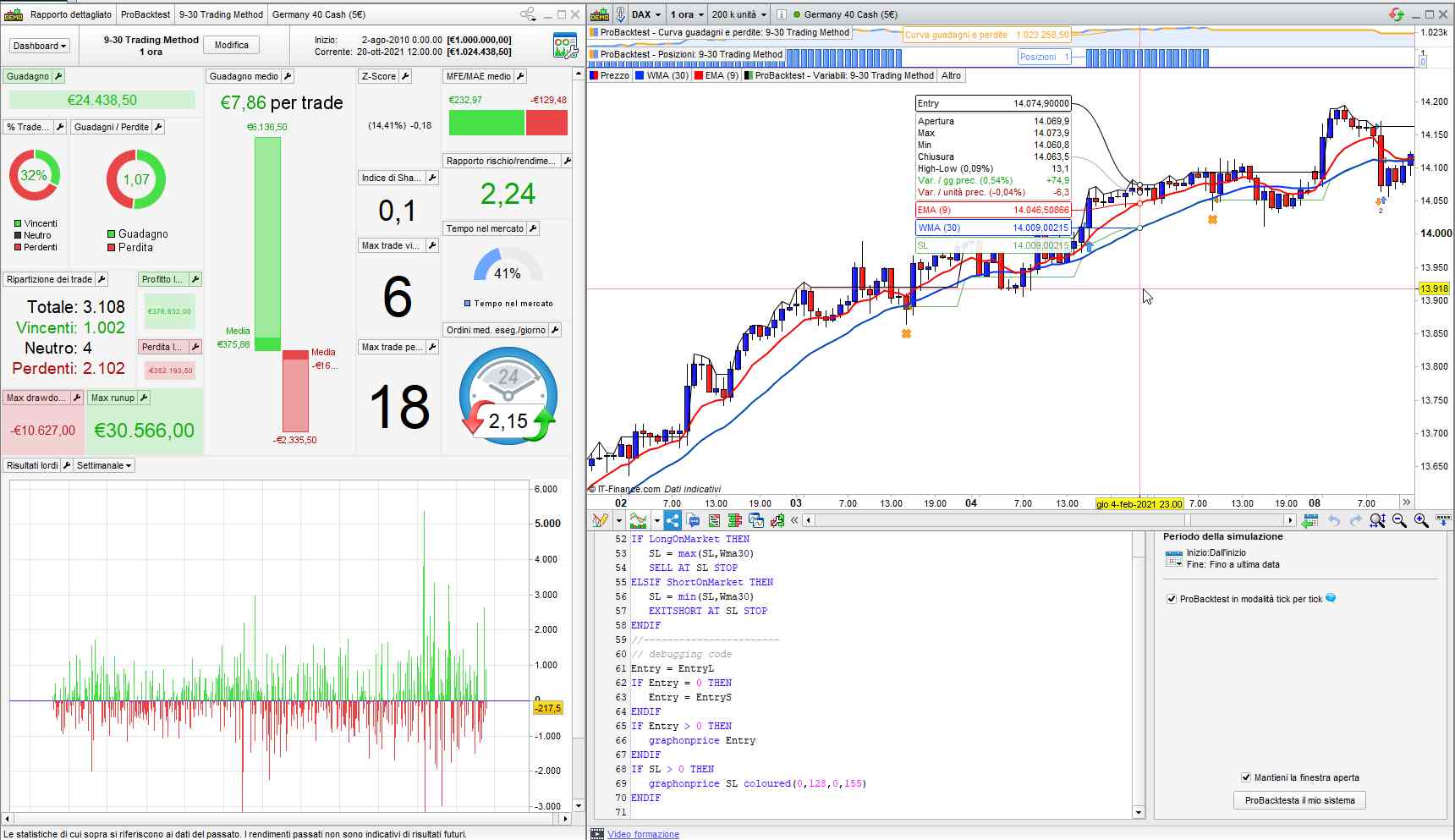Expand the collapsed toolbar double-chevron

[794, 521]
